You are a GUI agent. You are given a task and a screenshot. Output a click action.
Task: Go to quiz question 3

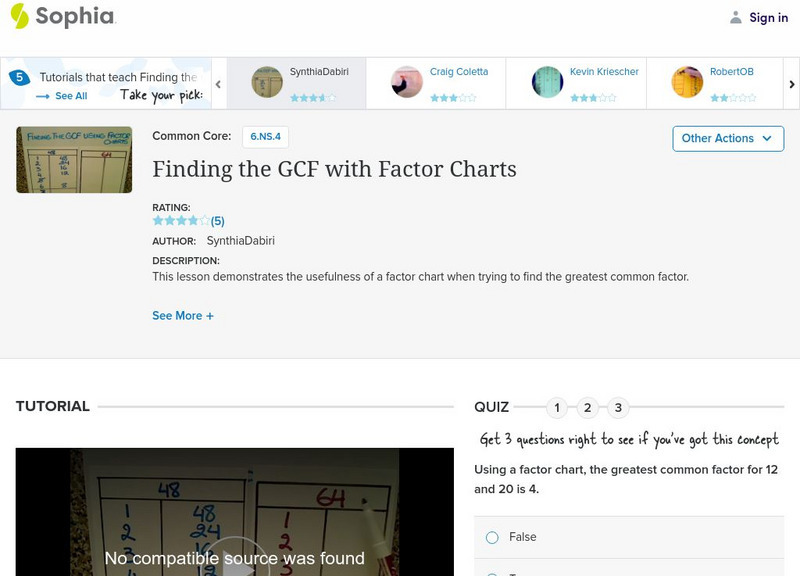[618, 407]
